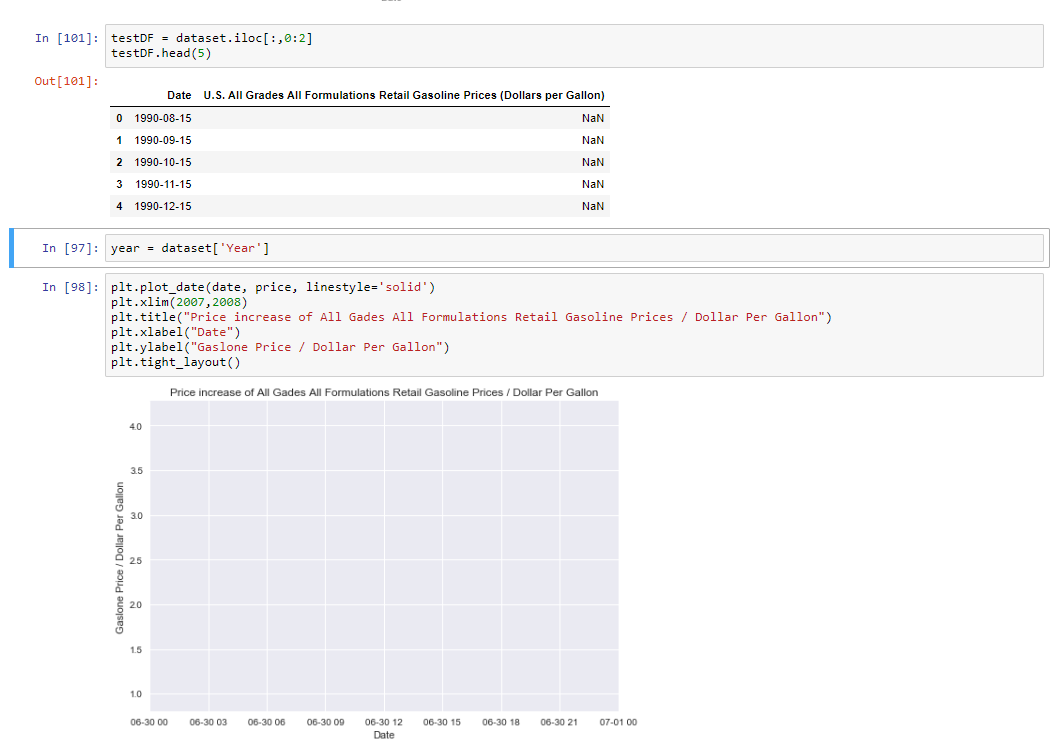The height and width of the screenshot is (753, 1050).
Task: Click the y-axis label Gaslone Price
Action: click(120, 558)
